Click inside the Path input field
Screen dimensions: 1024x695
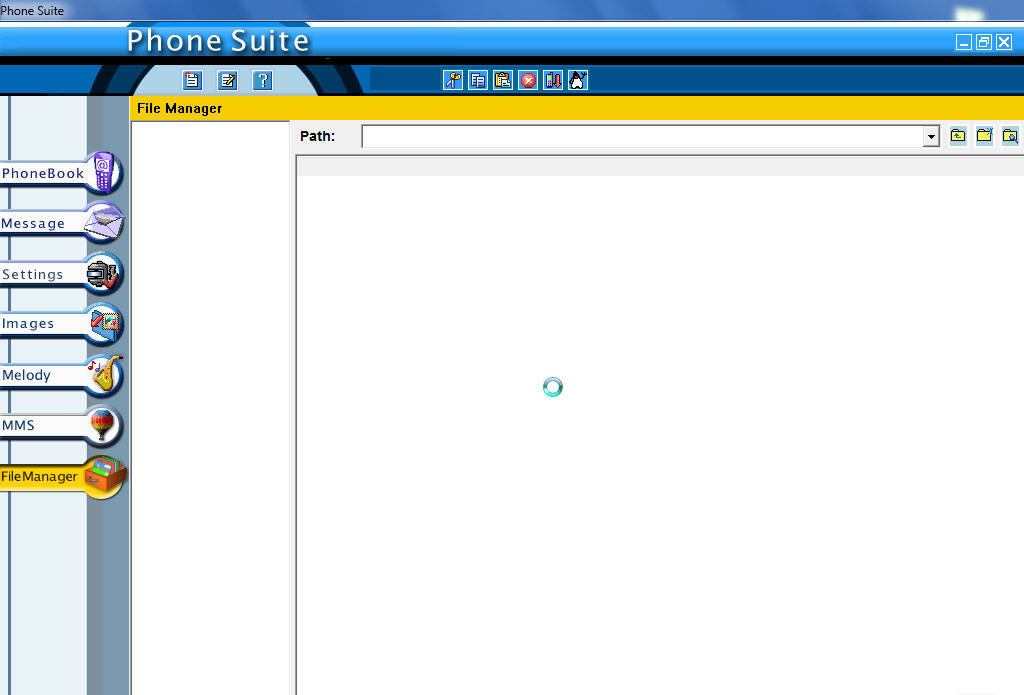coord(640,137)
